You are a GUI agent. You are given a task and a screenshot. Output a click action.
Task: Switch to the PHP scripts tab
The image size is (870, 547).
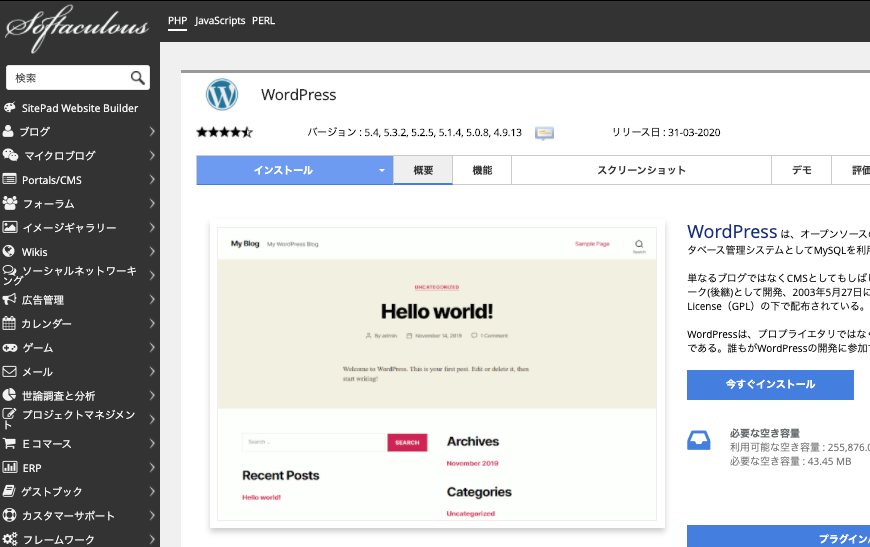click(178, 21)
